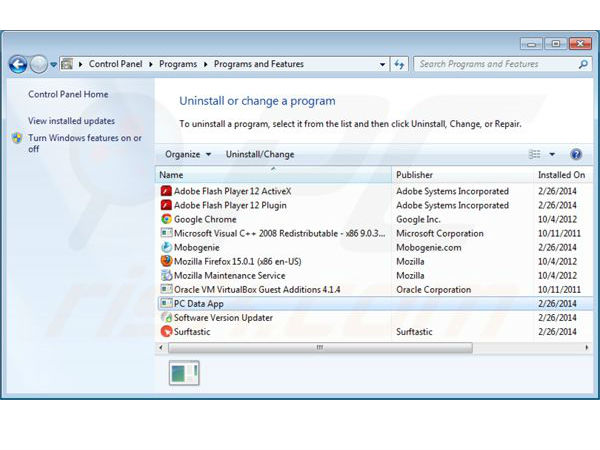Click the Mozilla Firefox program icon
Image resolution: width=600 pixels, height=450 pixels.
click(x=166, y=261)
